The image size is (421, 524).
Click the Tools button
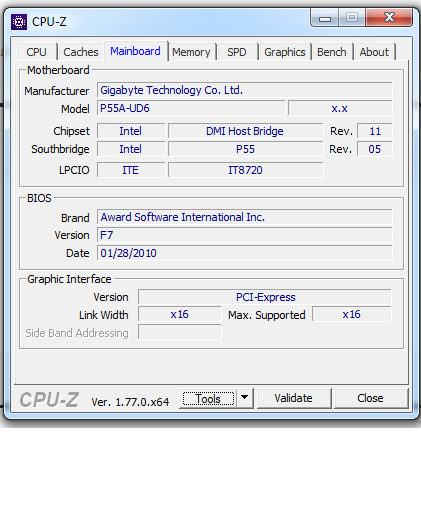point(208,398)
